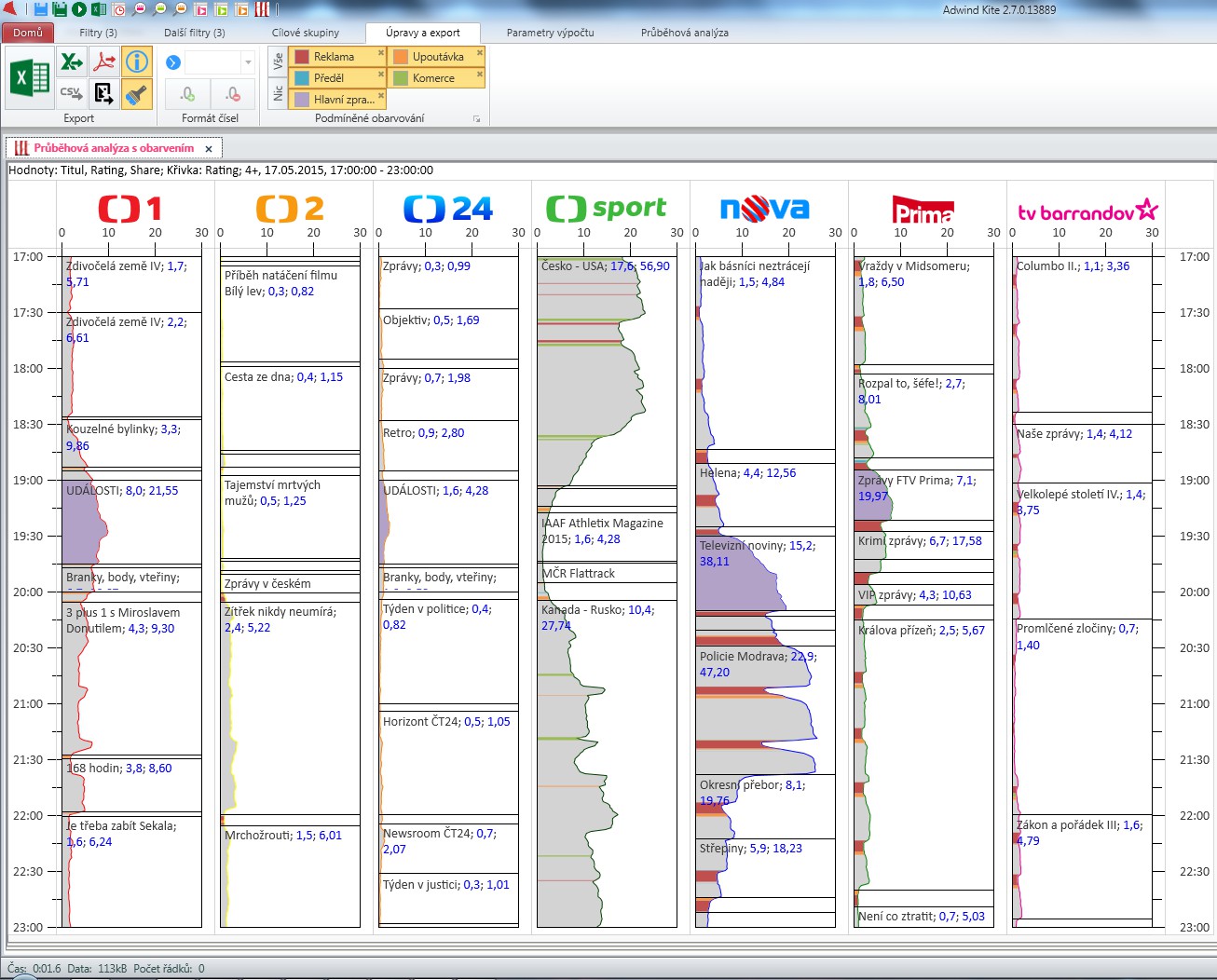Viewport: 1217px width, 980px height.
Task: Open the Parametry výpočtu tab
Action: click(550, 33)
